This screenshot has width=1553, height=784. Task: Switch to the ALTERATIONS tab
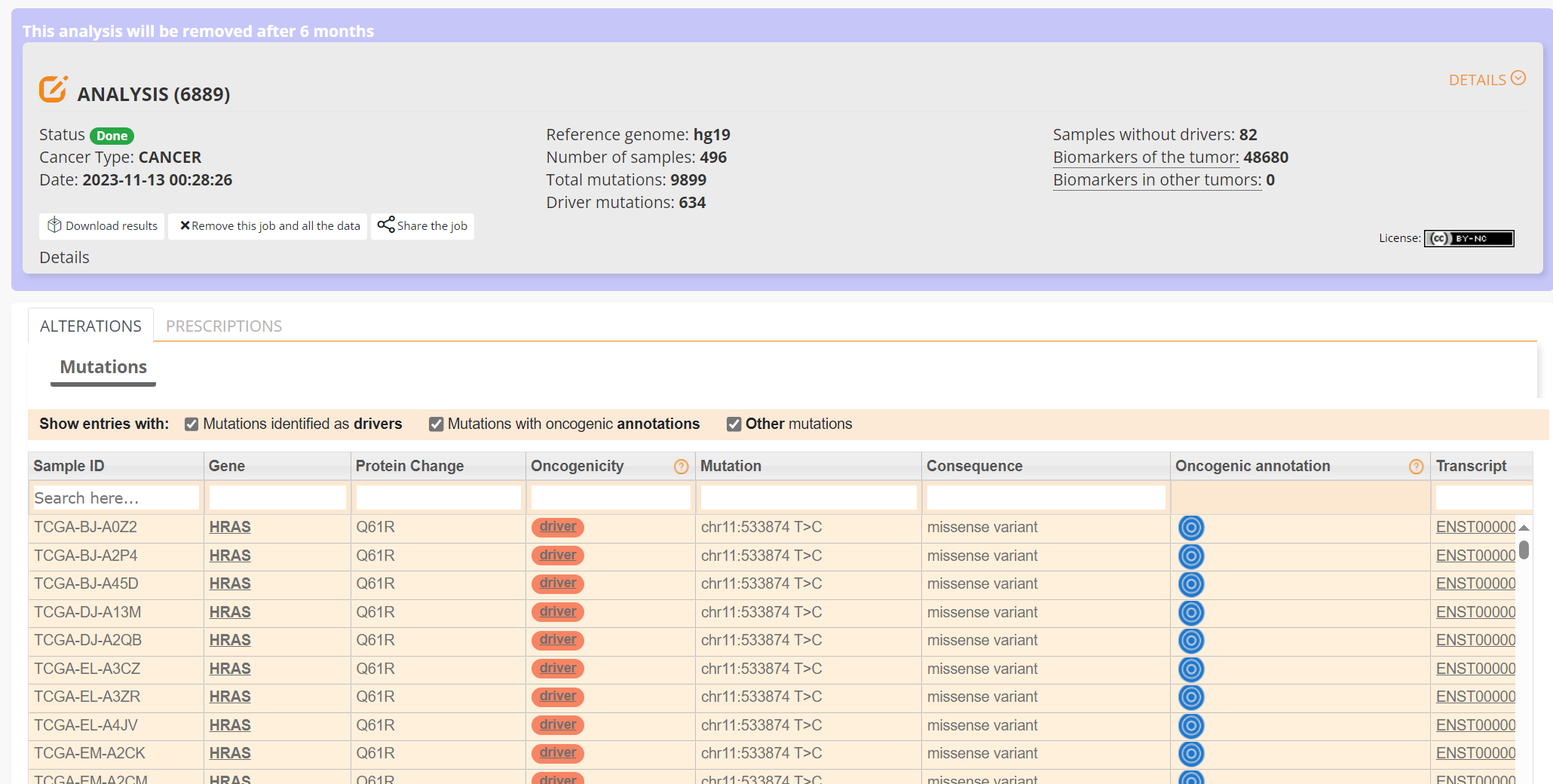pyautogui.click(x=90, y=326)
